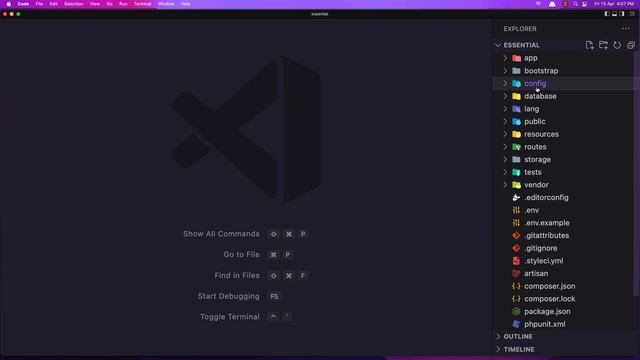Click the resources folder icon
Viewport: 640px width, 360px height.
[x=516, y=134]
